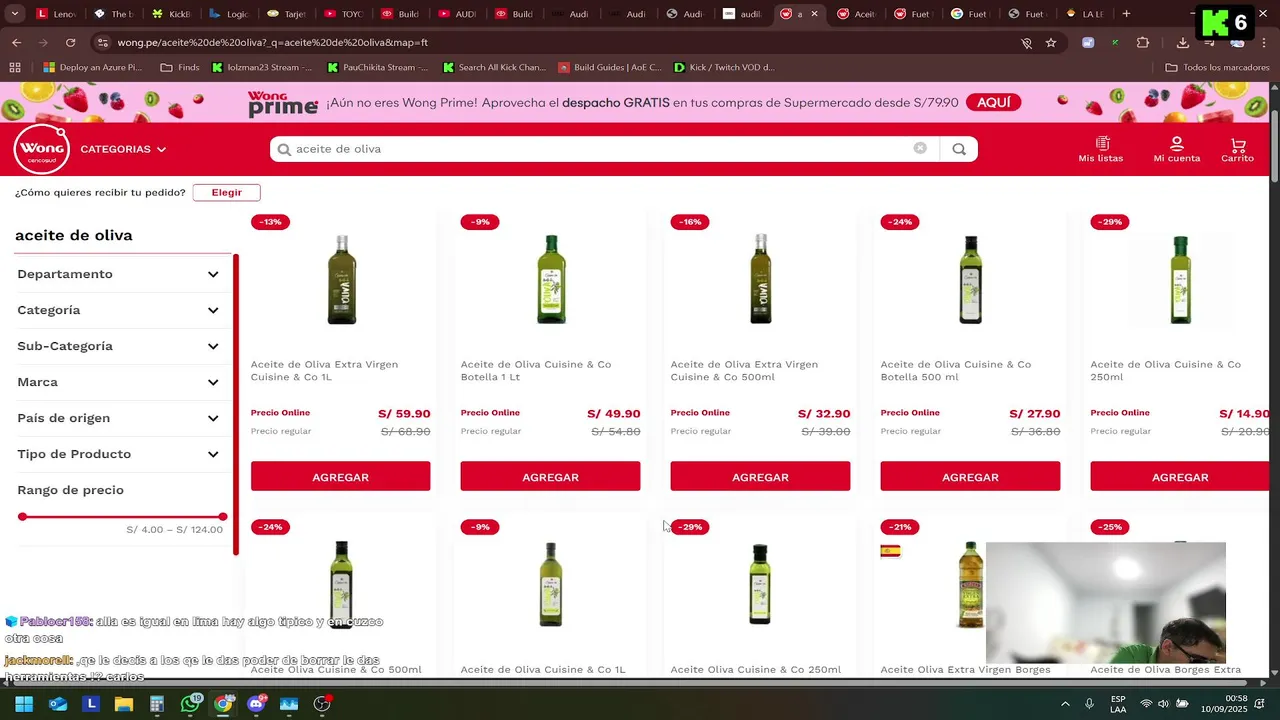
Task: Open Outlook from taskbar
Action: point(58,704)
